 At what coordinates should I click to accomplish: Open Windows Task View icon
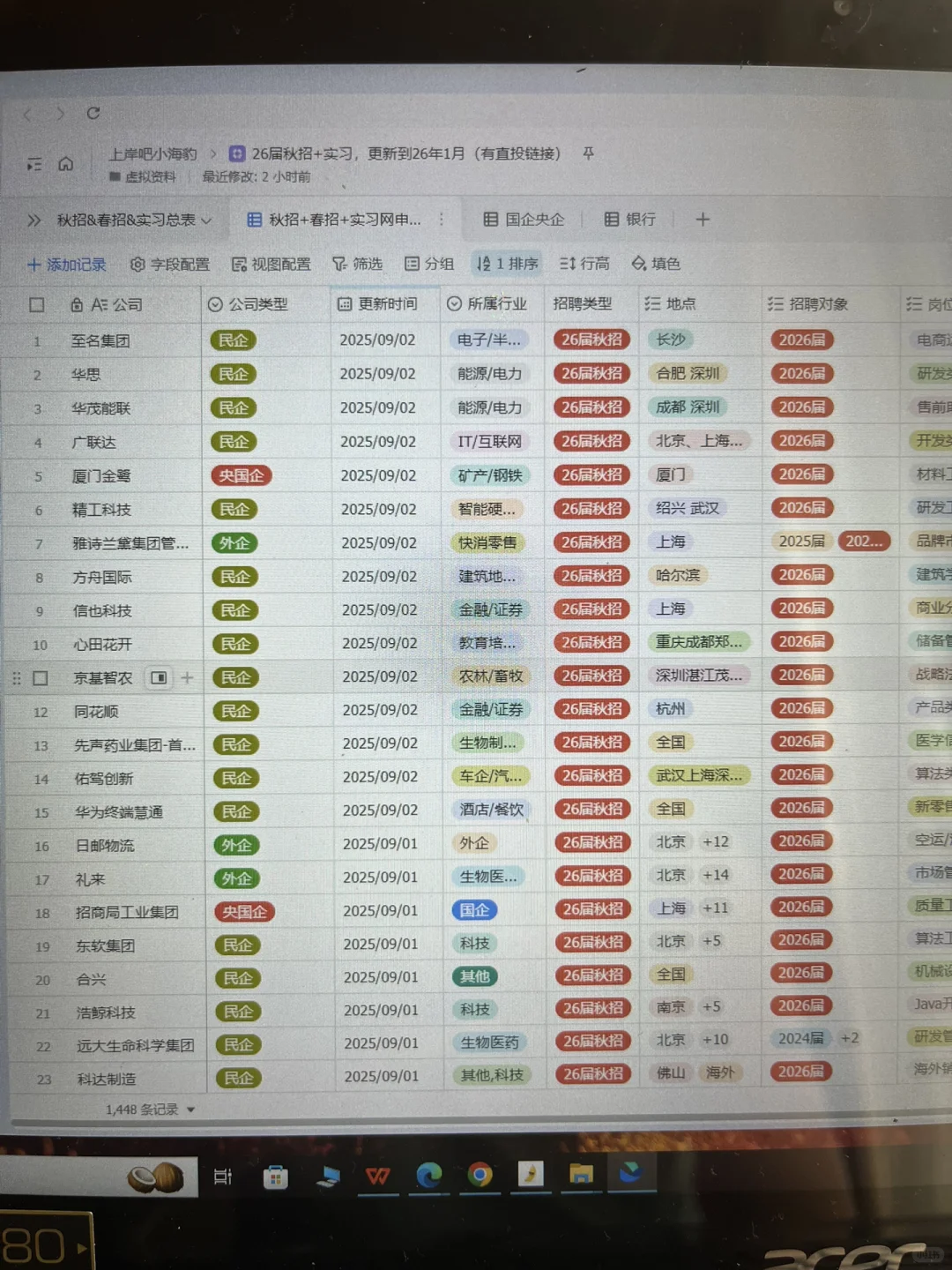pyautogui.click(x=223, y=1177)
